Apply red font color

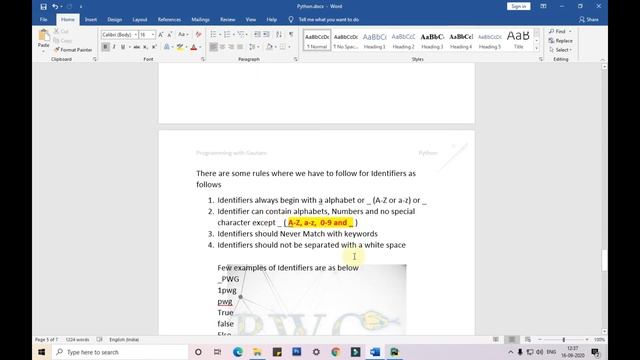pos(194,47)
